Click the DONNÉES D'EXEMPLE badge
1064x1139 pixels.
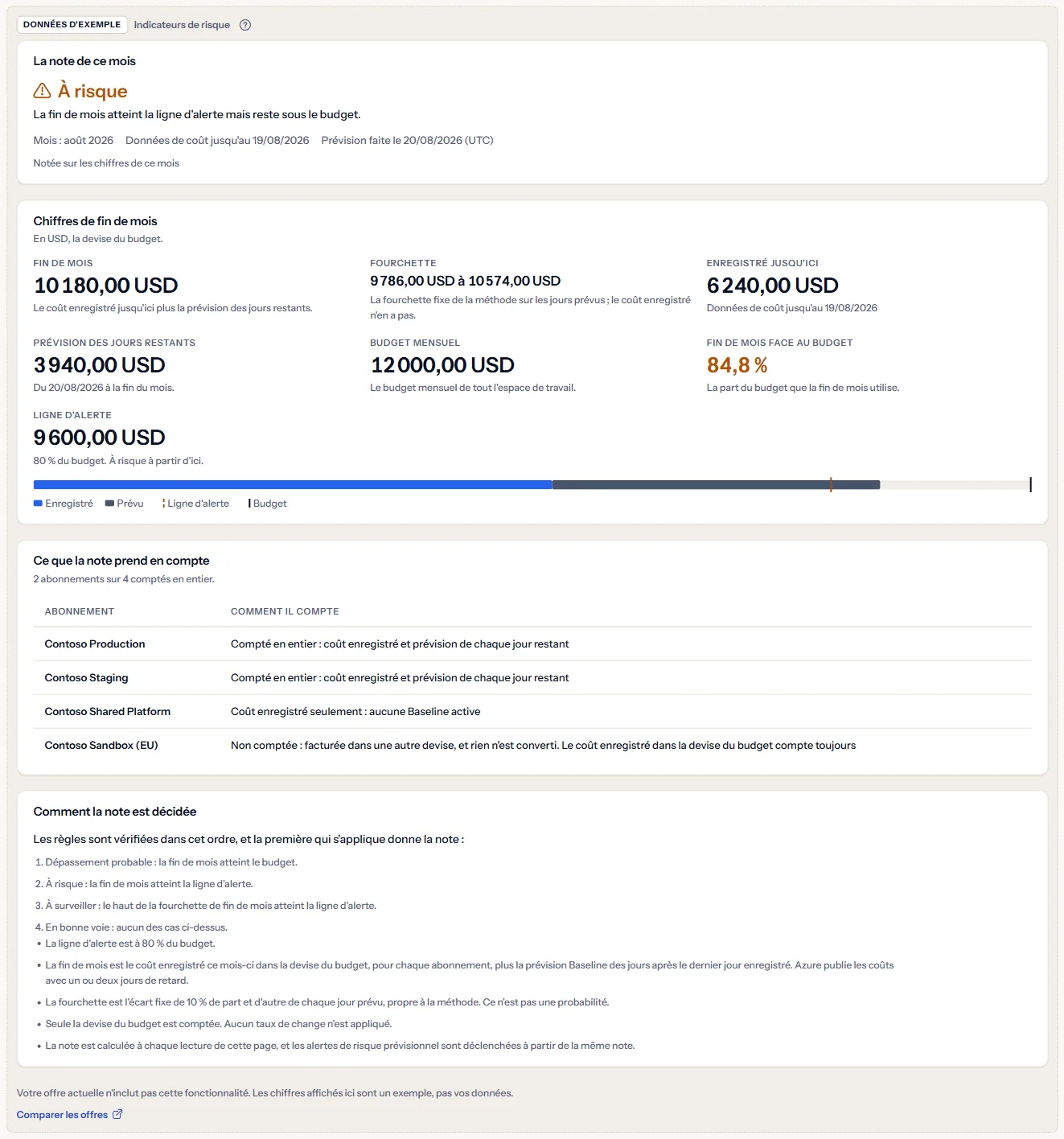72,25
